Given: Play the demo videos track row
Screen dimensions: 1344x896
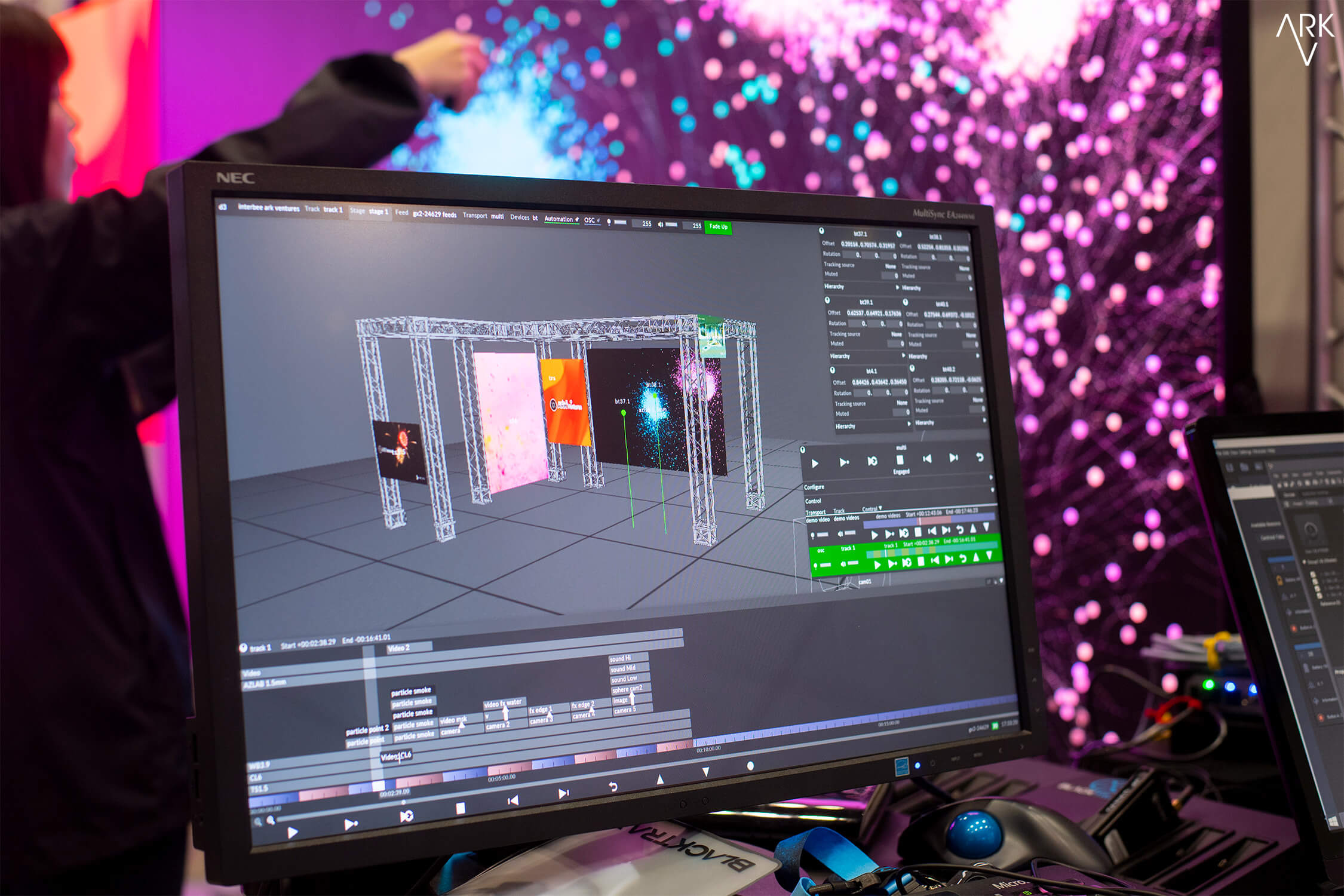Looking at the screenshot, I should [875, 535].
